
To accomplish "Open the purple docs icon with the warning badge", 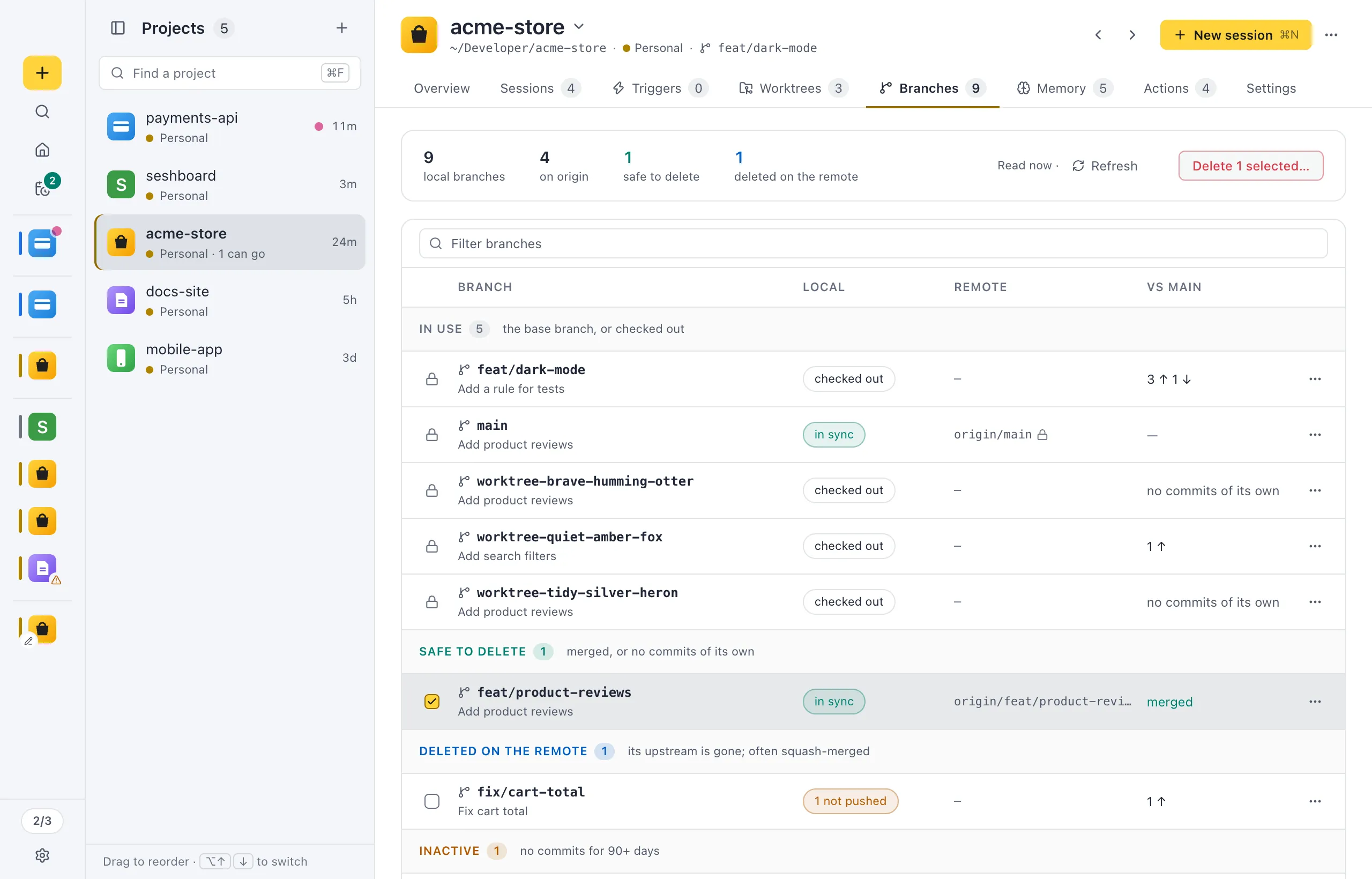I will tap(42, 568).
